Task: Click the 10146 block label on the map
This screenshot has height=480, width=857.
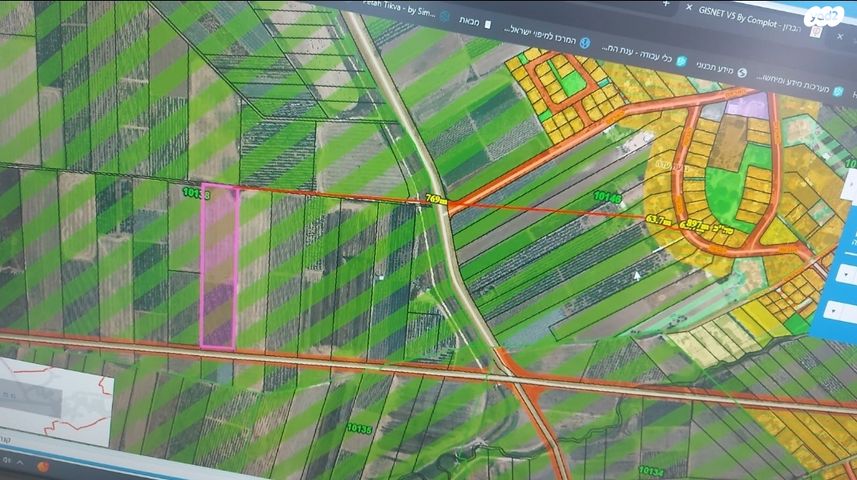Action: (607, 197)
